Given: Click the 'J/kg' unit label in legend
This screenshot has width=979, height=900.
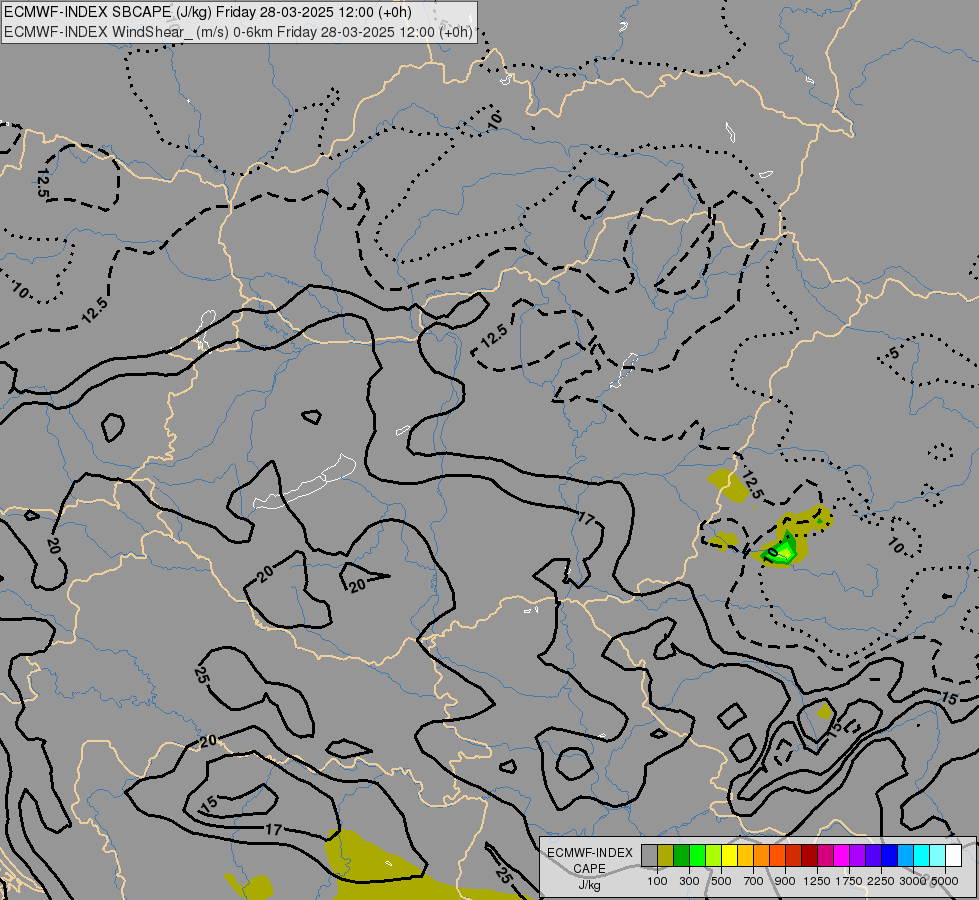Looking at the screenshot, I should tap(590, 885).
